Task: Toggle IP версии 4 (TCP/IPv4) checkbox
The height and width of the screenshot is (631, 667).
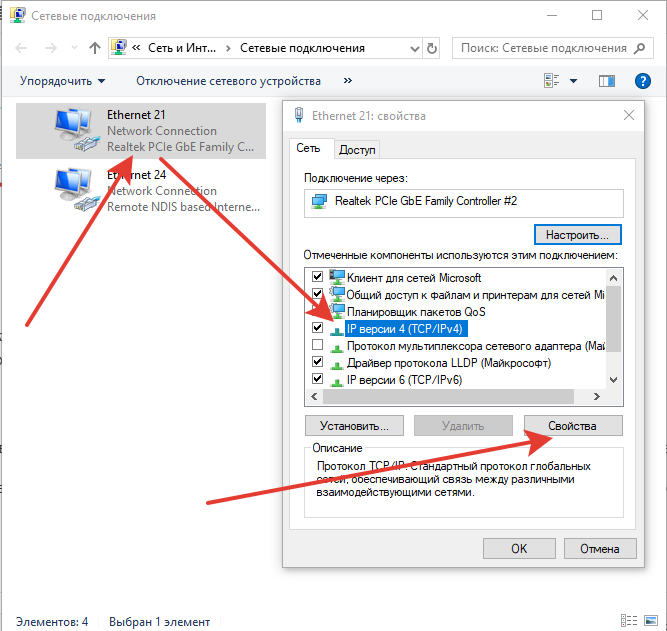Action: 317,328
